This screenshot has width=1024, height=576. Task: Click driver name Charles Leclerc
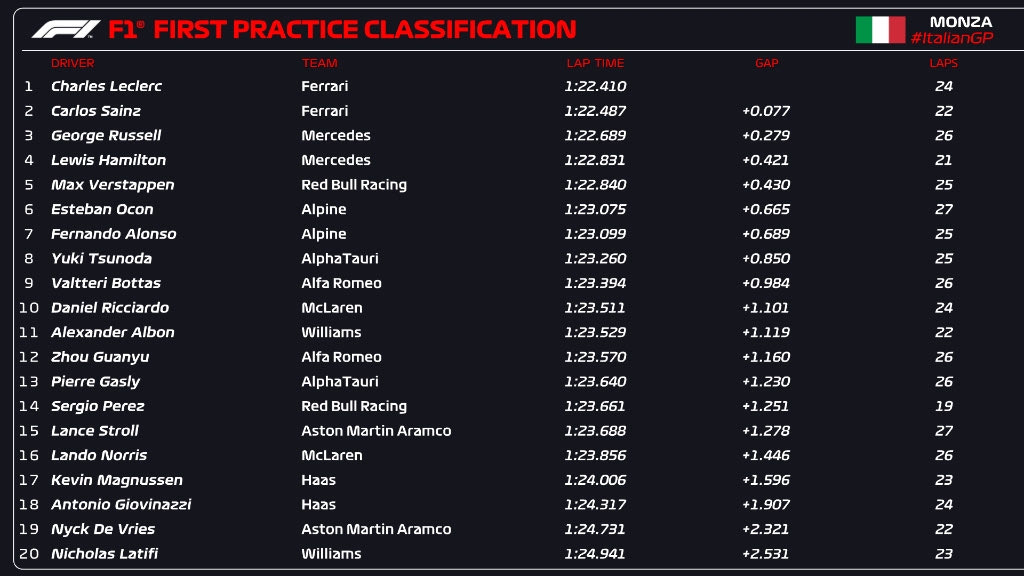[106, 86]
